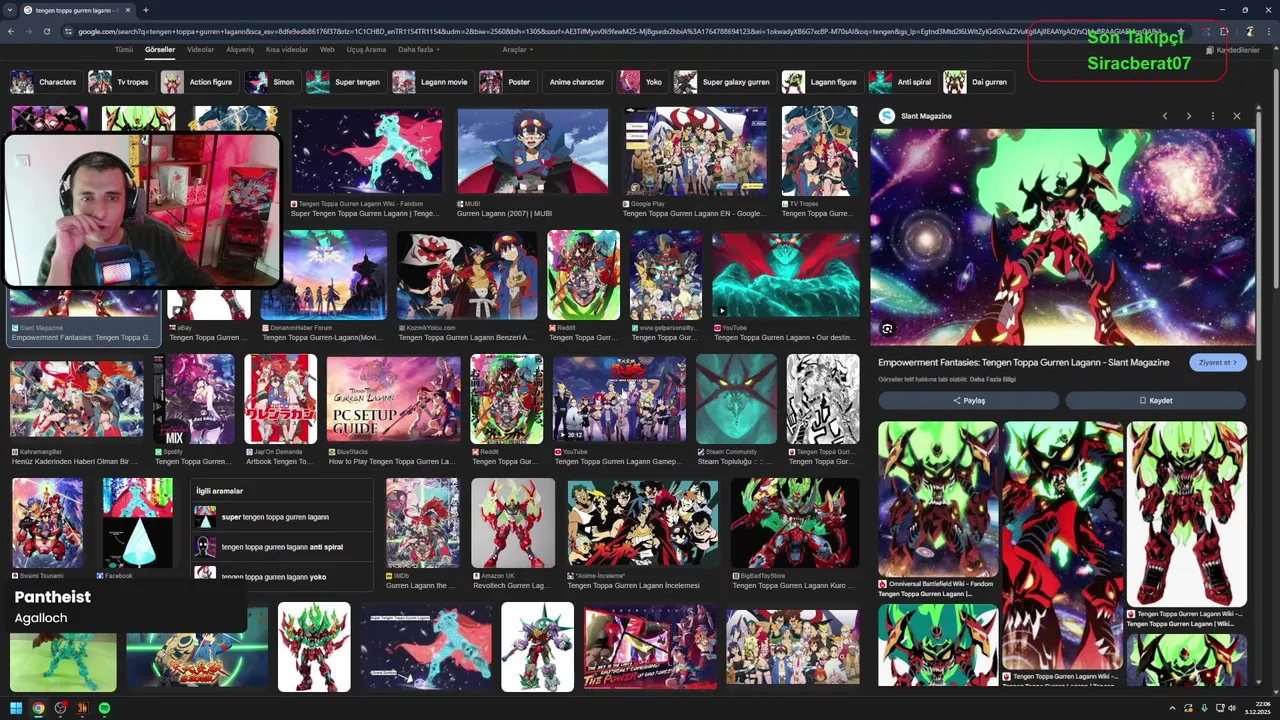
Task: Select the Super galaxy gurren chip
Action: tap(724, 82)
